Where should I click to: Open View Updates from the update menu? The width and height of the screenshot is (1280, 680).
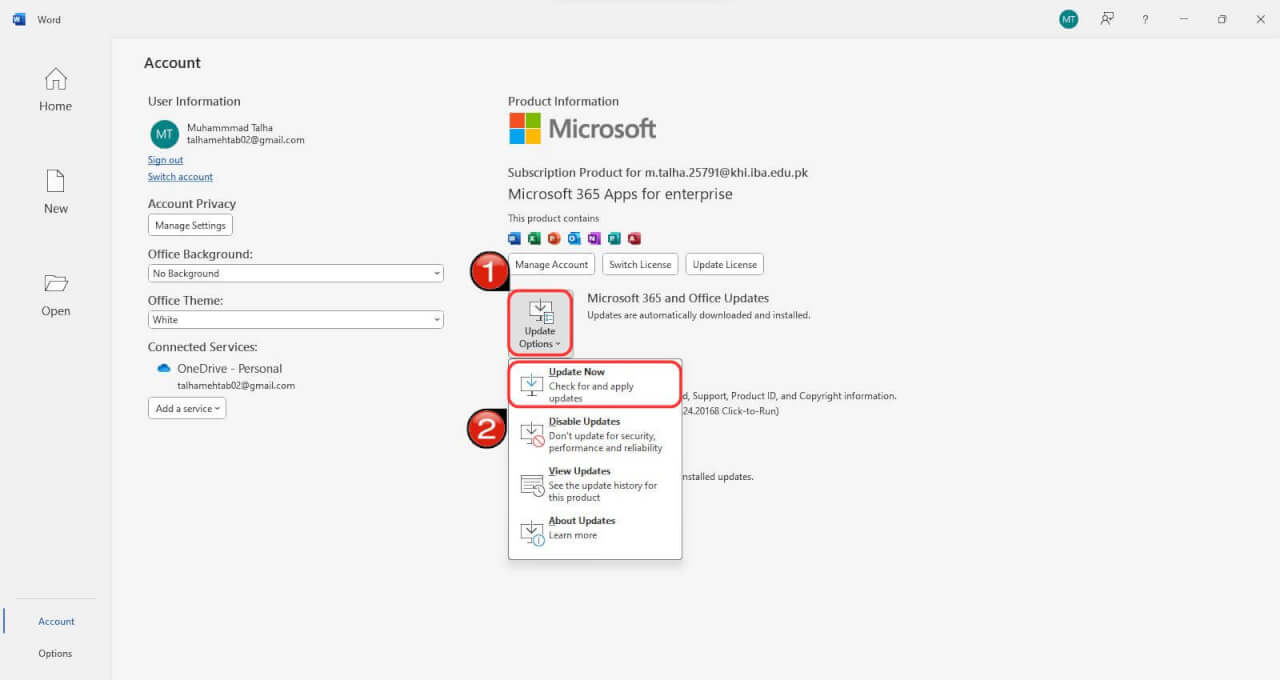[x=579, y=483]
